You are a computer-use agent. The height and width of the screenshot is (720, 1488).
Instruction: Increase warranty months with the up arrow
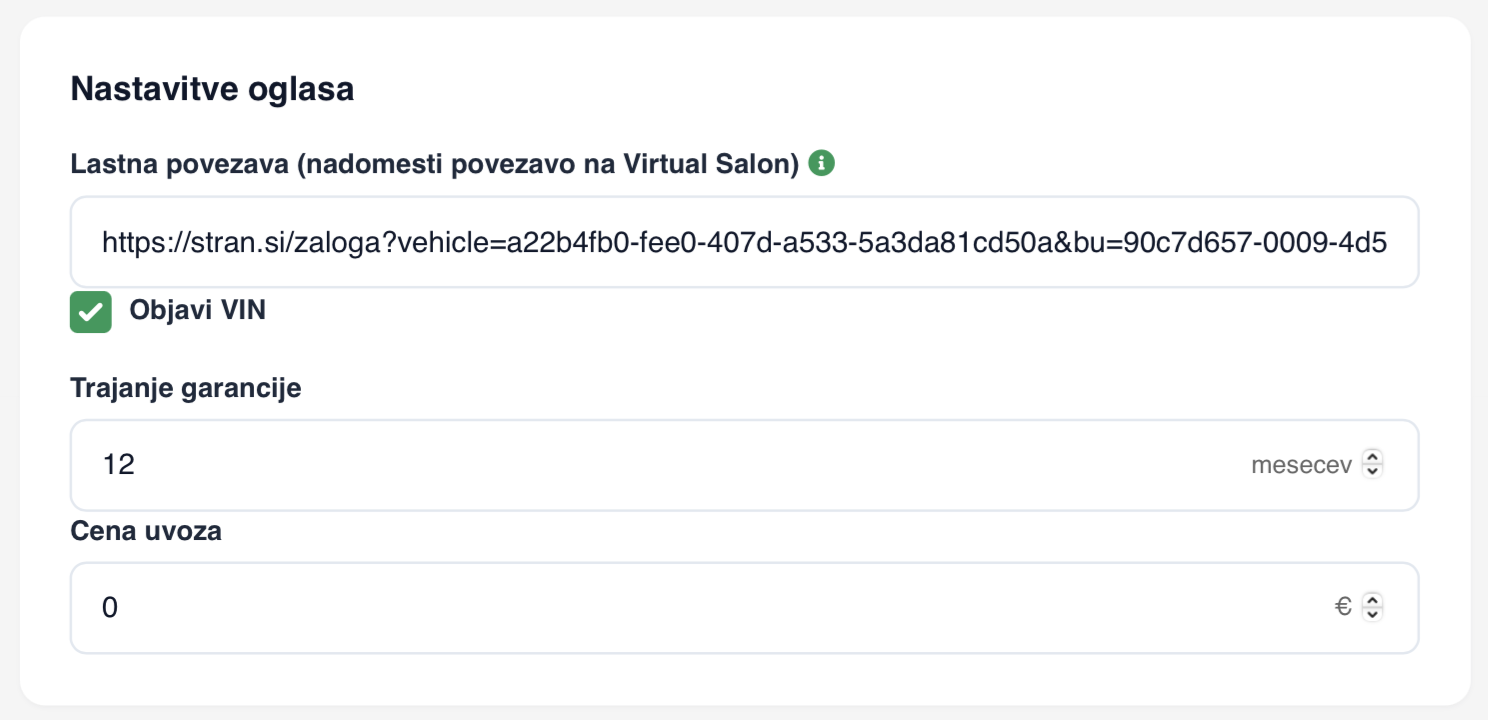click(x=1373, y=458)
